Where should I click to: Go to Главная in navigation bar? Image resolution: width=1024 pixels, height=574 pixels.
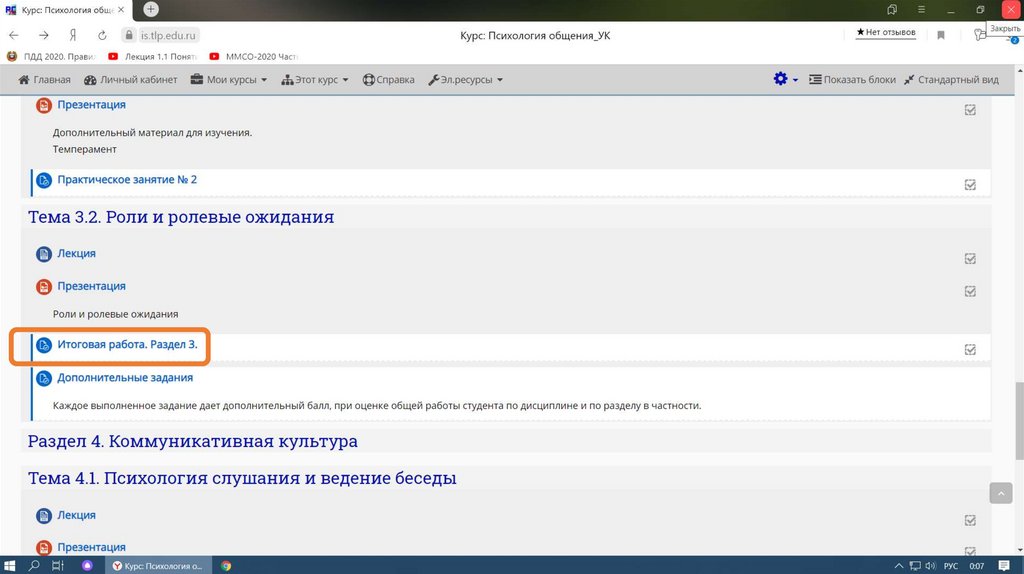45,80
